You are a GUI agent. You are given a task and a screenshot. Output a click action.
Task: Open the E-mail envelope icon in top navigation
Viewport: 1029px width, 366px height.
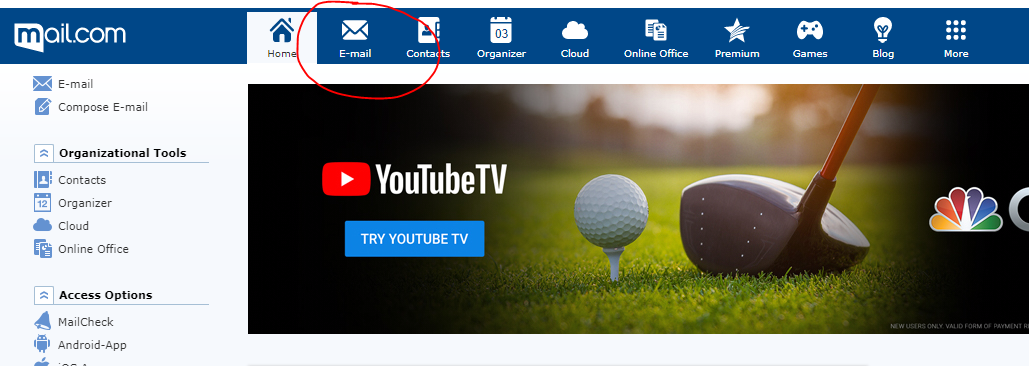(x=355, y=30)
